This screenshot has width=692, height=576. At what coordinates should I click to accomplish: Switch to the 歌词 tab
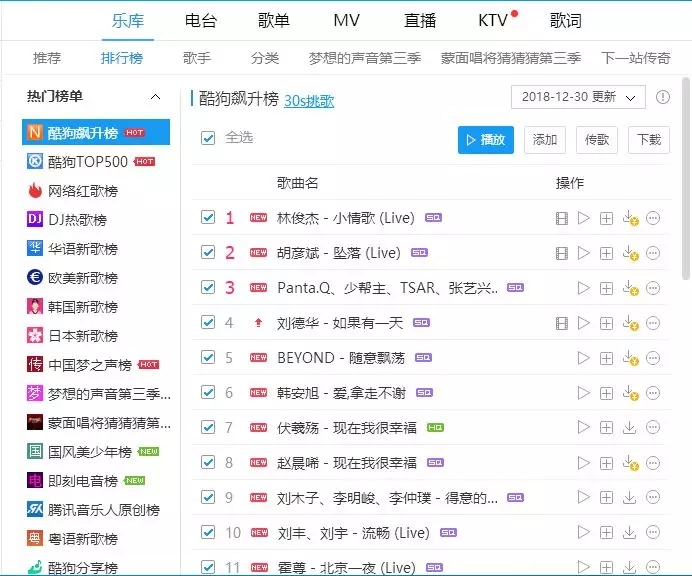[x=565, y=21]
